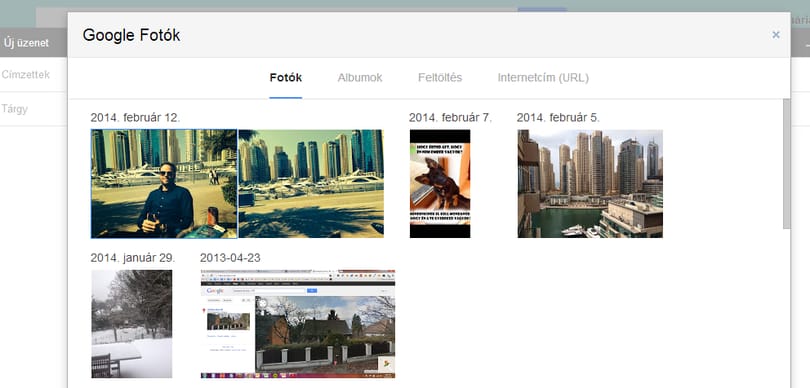Open the Albumok tab
The width and height of the screenshot is (810, 388).
(360, 77)
